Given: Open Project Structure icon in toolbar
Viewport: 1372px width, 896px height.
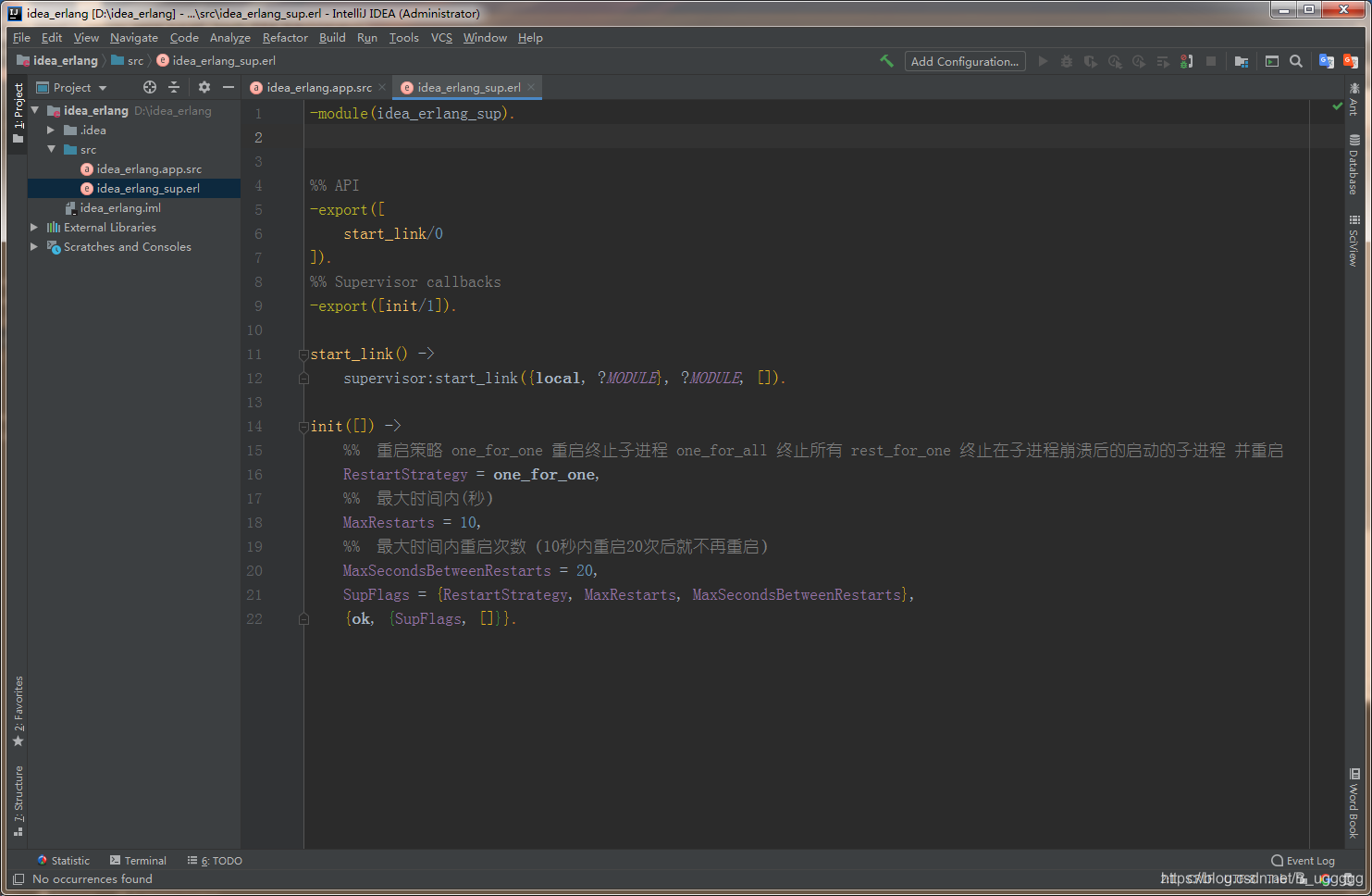Looking at the screenshot, I should tap(1242, 61).
